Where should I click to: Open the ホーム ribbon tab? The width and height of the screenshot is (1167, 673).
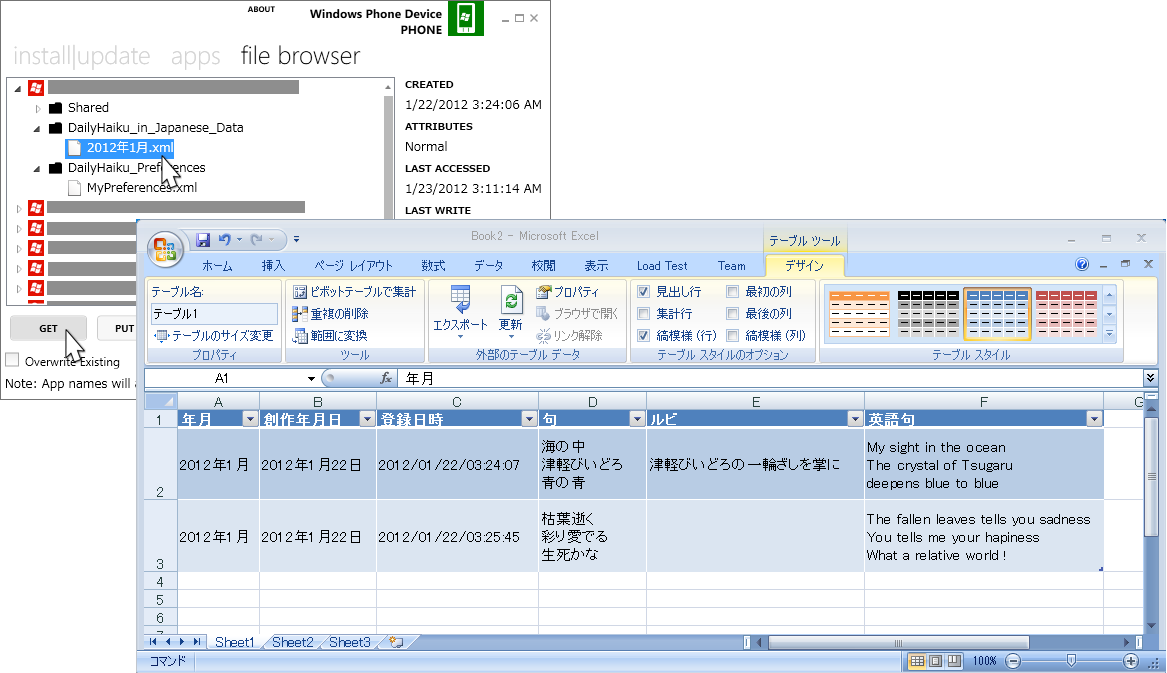pyautogui.click(x=217, y=266)
